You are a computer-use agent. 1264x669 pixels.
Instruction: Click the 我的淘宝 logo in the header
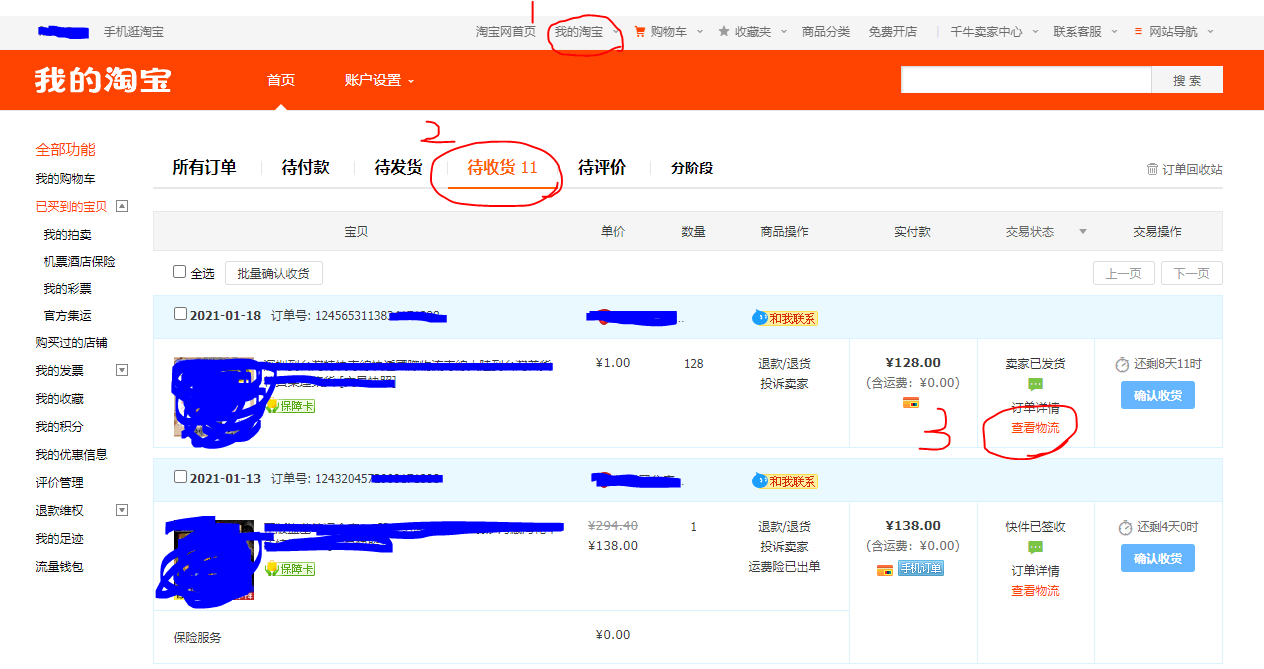[103, 80]
